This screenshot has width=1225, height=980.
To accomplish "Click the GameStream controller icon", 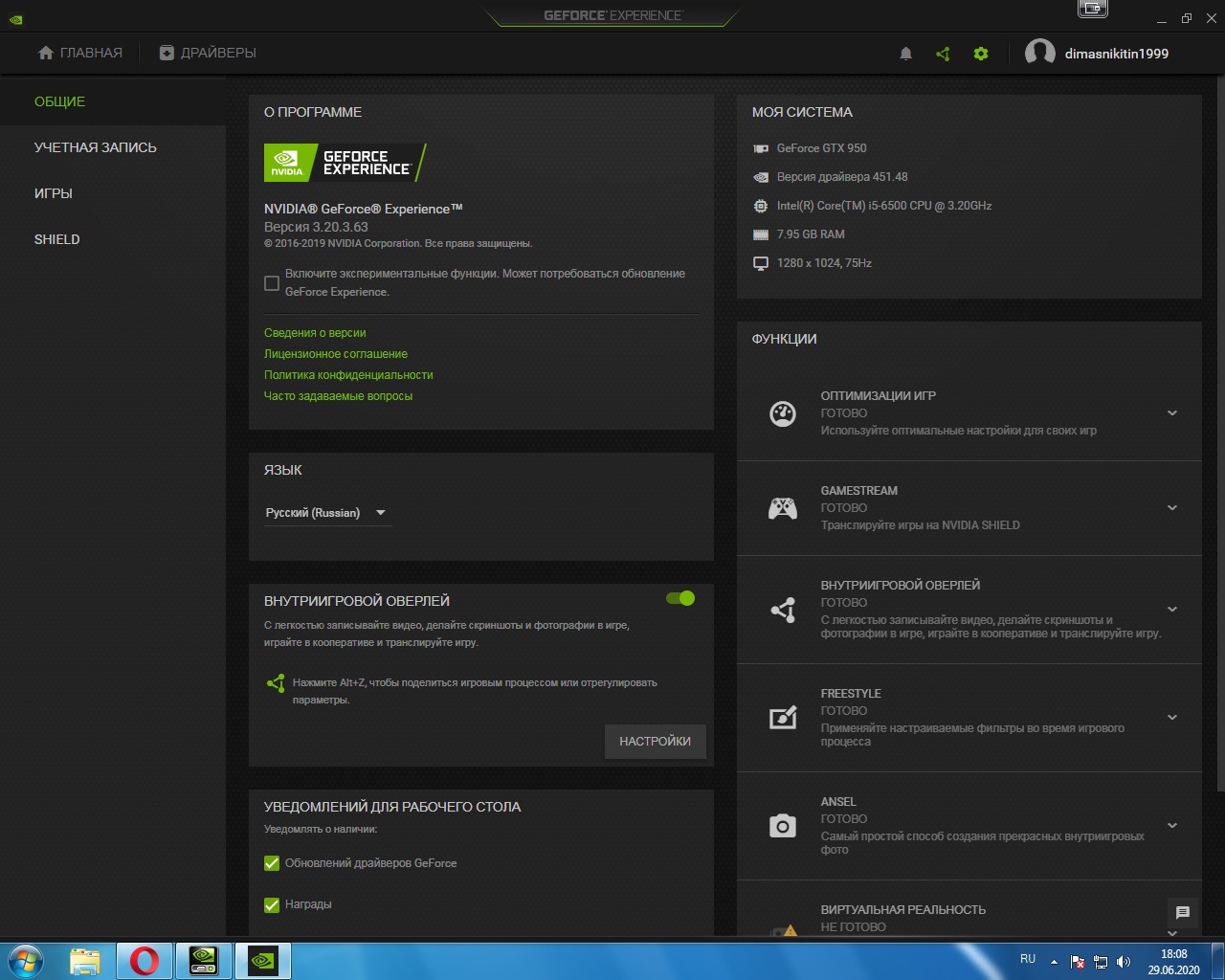I will [x=783, y=508].
